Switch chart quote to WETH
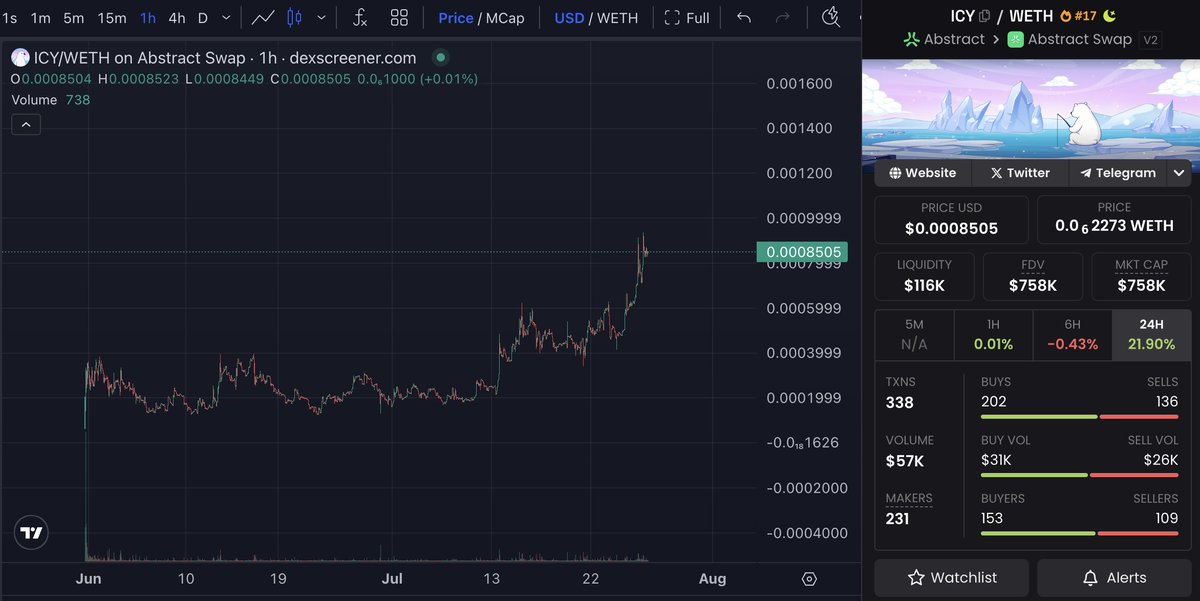The width and height of the screenshot is (1200, 601). pyautogui.click(x=617, y=18)
